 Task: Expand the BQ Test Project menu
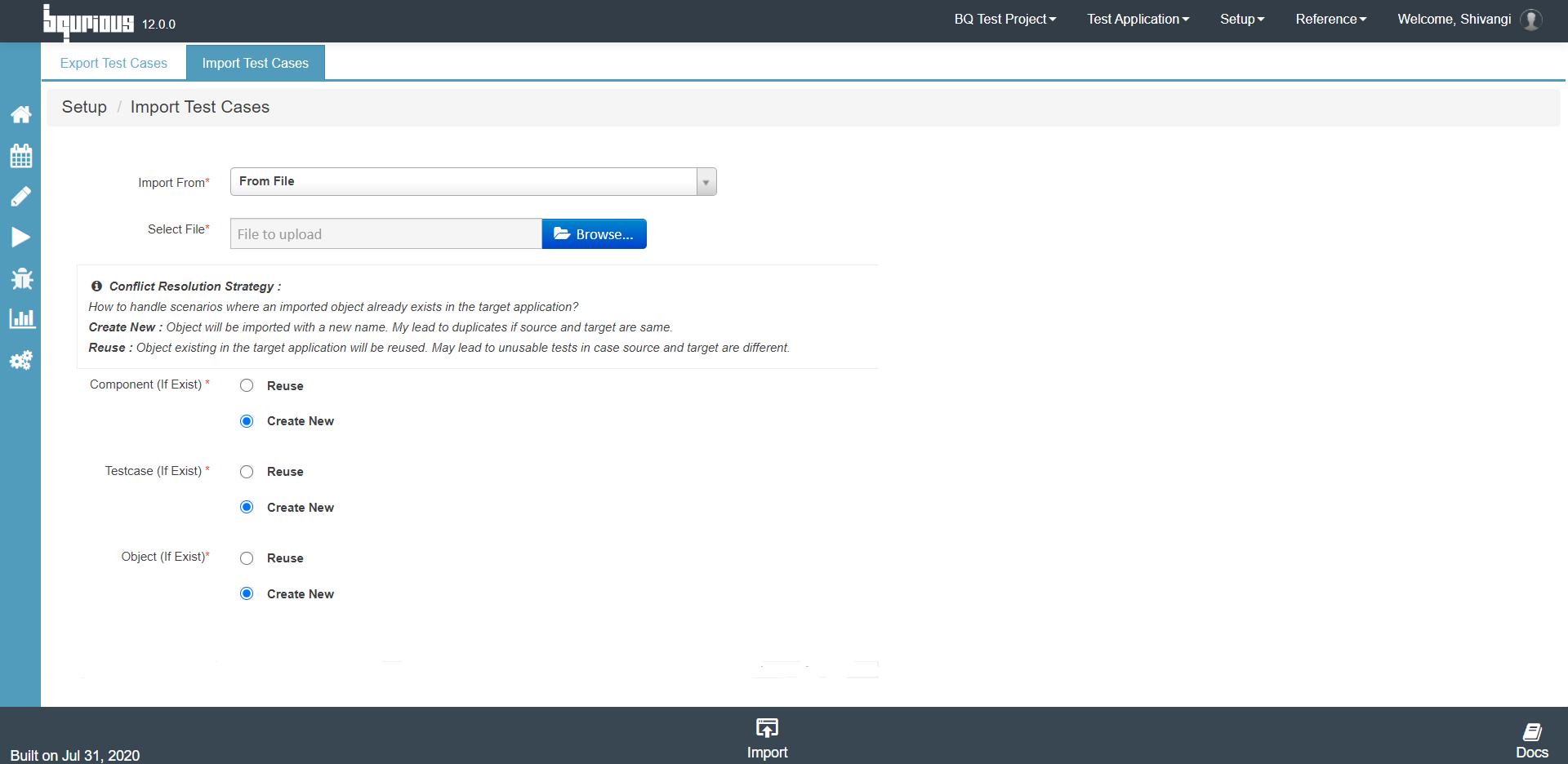pos(1005,19)
